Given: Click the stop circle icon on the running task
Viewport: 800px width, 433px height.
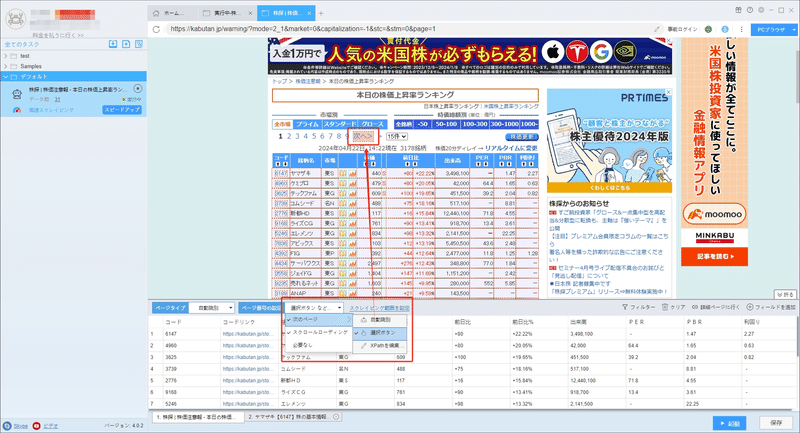Looking at the screenshot, I should [x=137, y=89].
